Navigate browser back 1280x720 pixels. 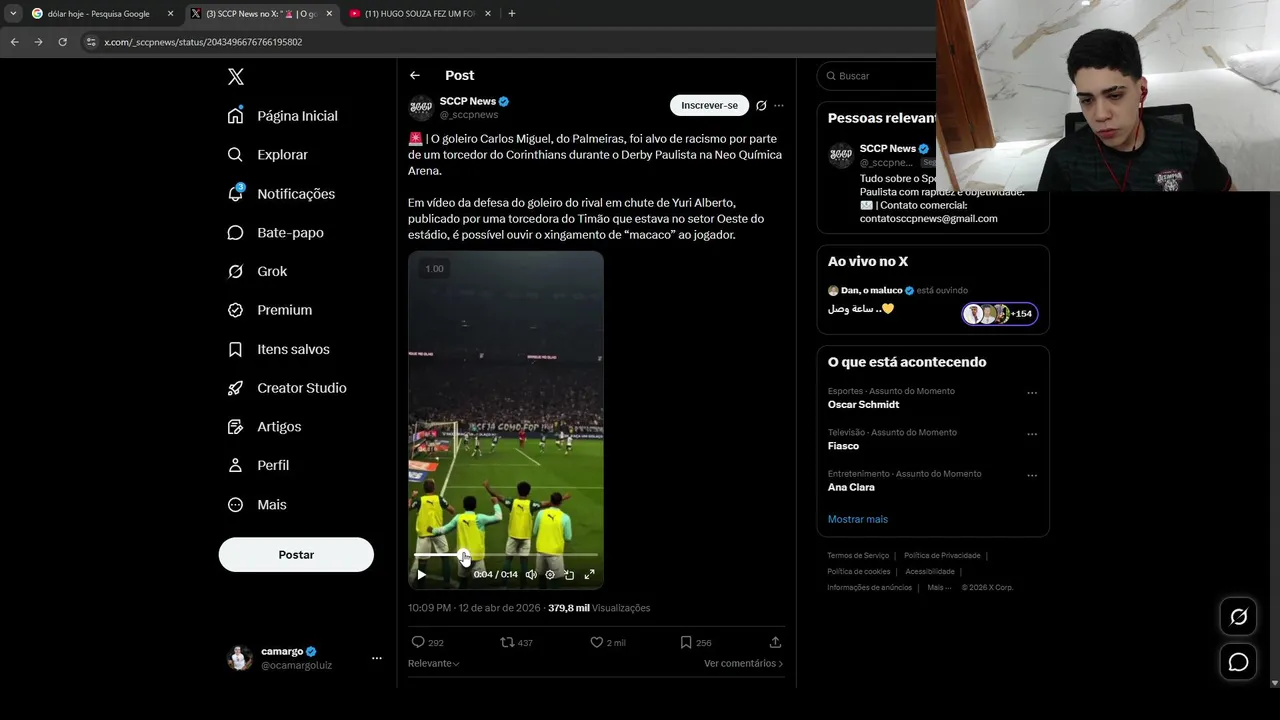click(14, 42)
